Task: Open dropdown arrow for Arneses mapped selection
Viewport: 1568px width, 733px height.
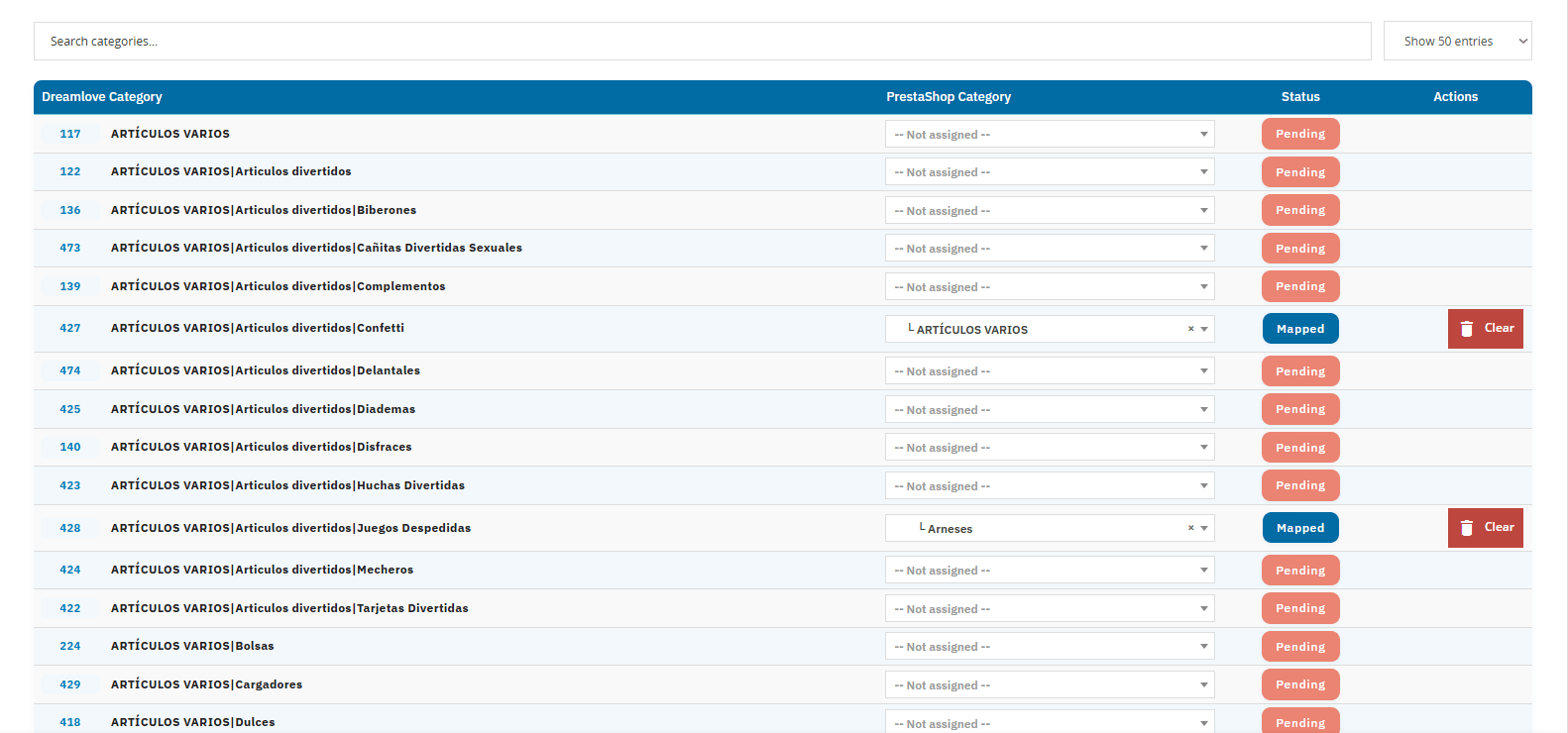Action: 1204,528
